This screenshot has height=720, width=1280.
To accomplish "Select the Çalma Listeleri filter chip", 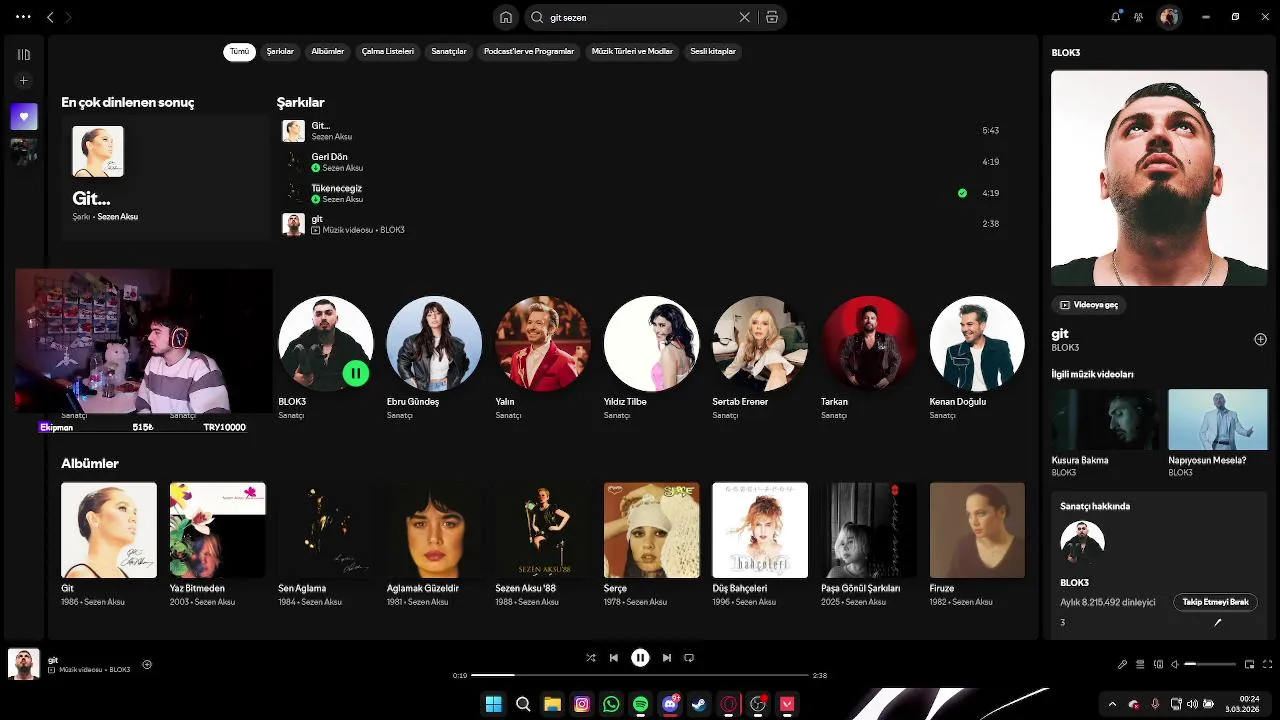I will 388,51.
